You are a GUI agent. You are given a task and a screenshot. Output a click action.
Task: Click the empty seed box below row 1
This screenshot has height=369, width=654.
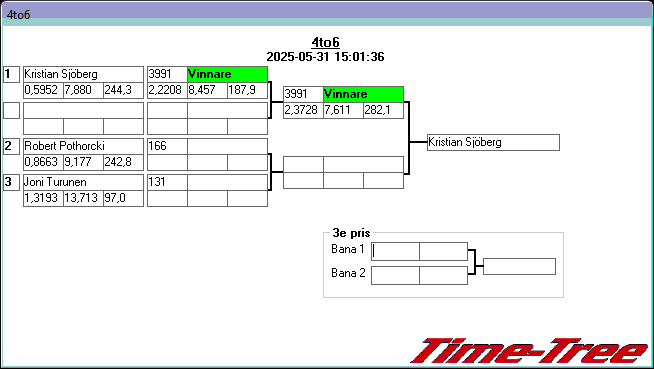pos(11,110)
